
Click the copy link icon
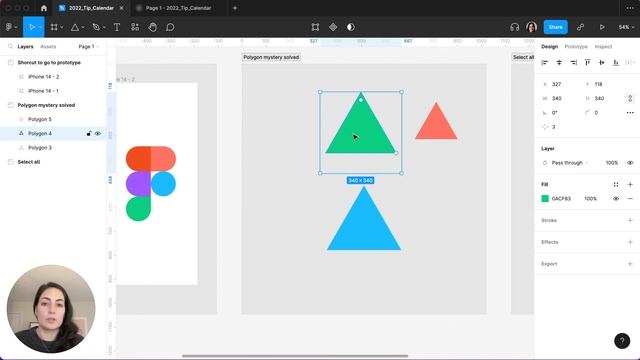(580, 27)
